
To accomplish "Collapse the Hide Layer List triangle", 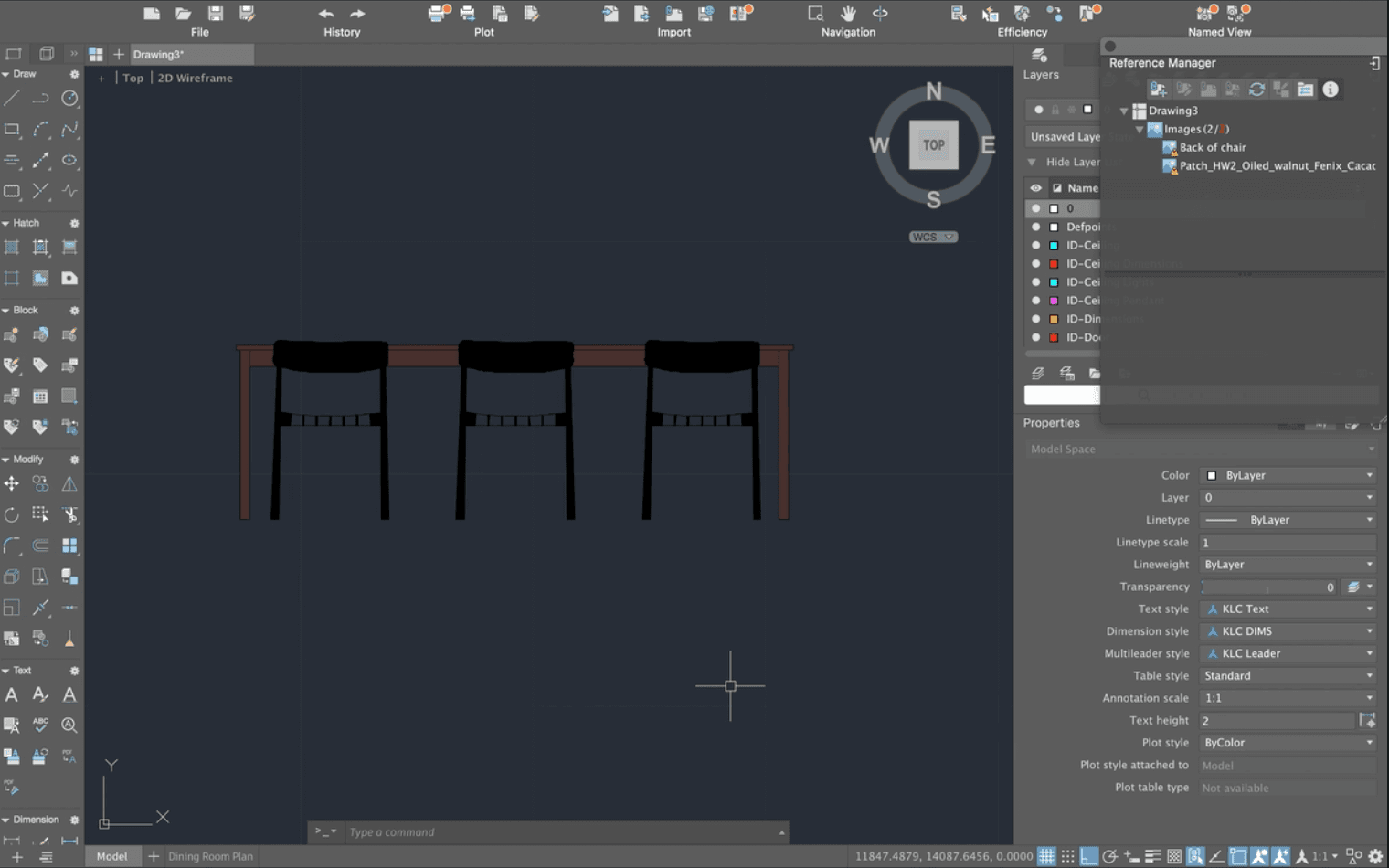I will coord(1032,162).
